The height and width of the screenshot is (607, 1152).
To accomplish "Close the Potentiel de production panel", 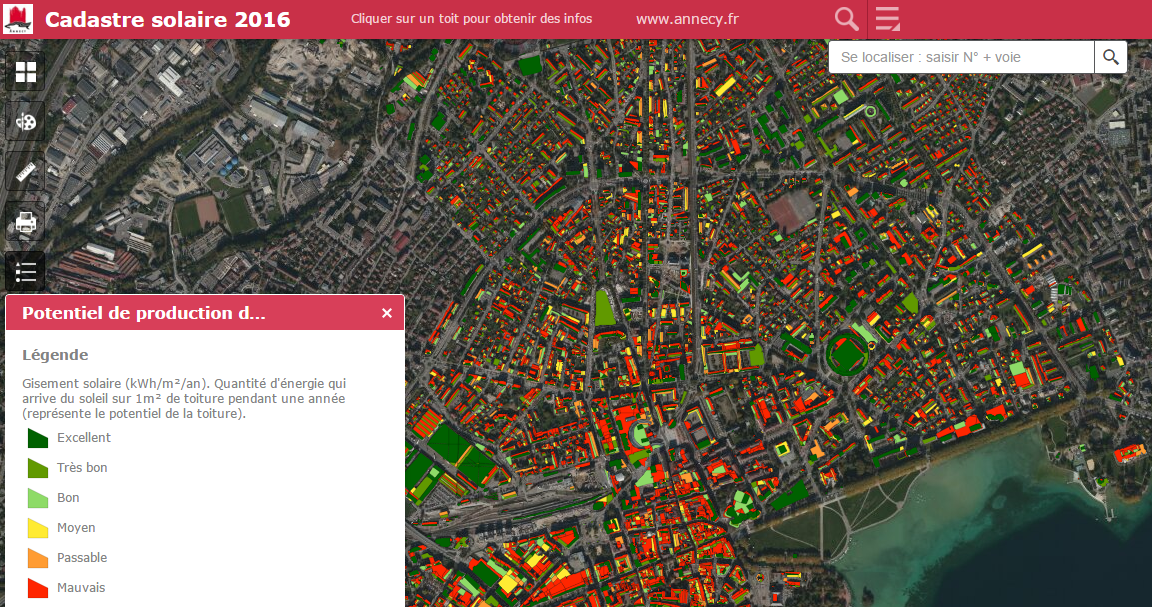I will click(x=387, y=313).
